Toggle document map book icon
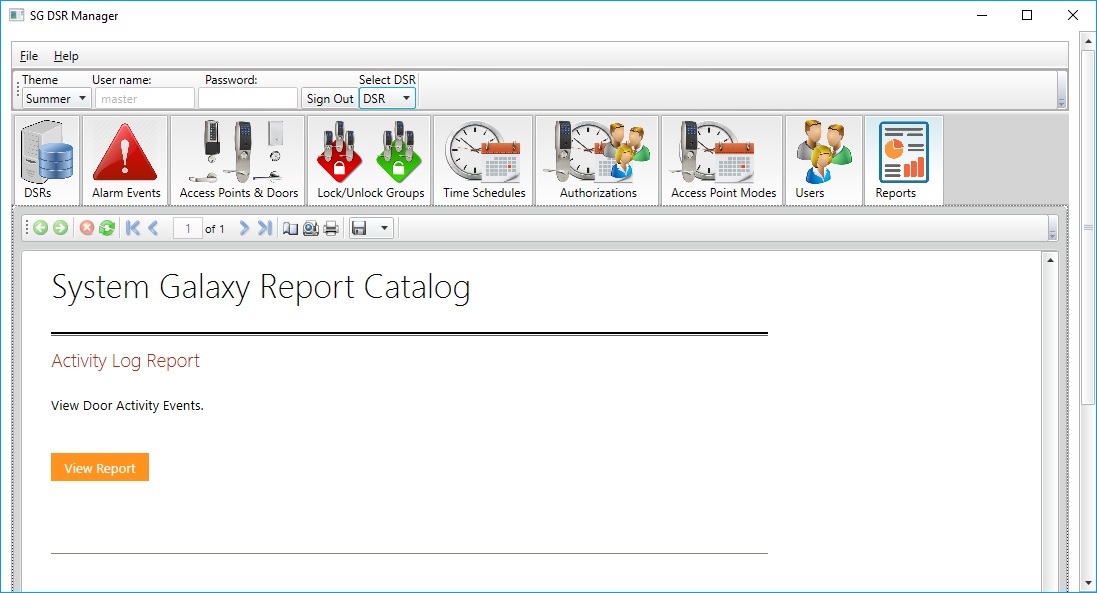Screen dimensions: 1097x593 [x=290, y=228]
